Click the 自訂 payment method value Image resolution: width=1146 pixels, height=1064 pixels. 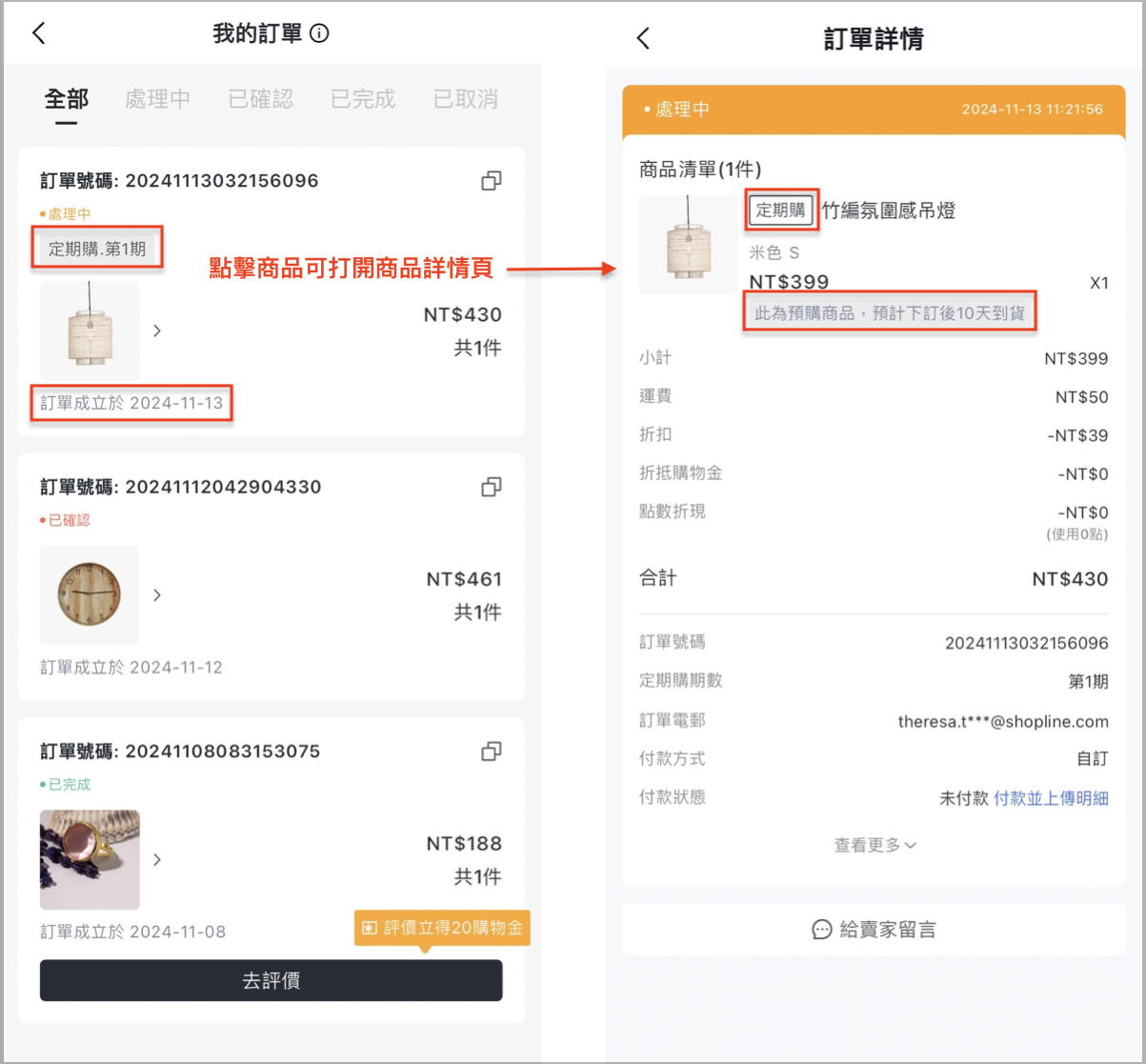tap(1093, 760)
